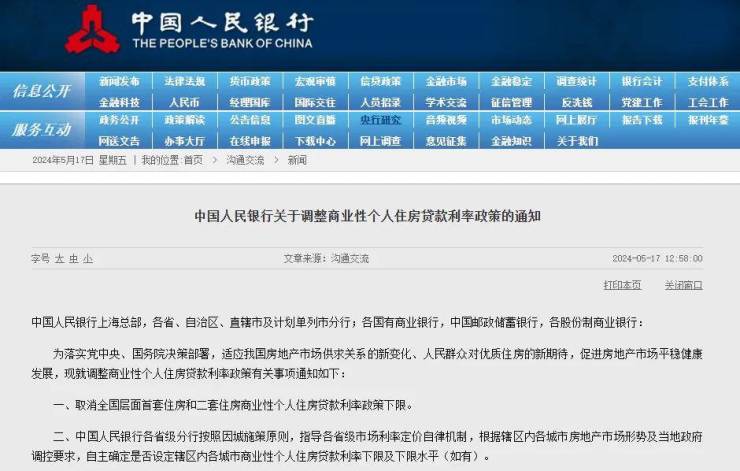Image resolution: width=740 pixels, height=471 pixels.
Task: Click the 关闭窗口 link
Action: pyautogui.click(x=684, y=285)
